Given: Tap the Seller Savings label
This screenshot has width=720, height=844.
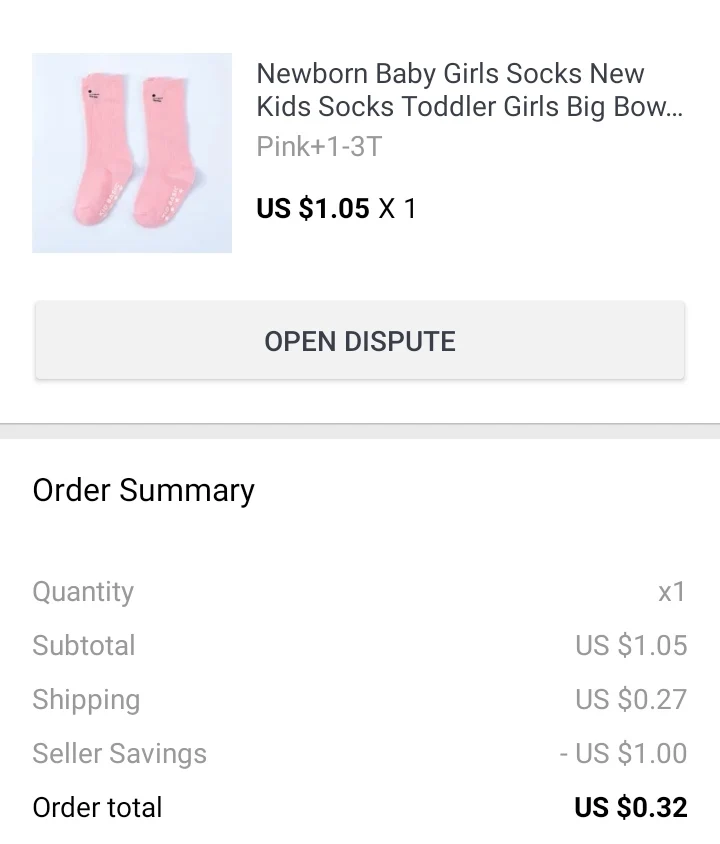Looking at the screenshot, I should (119, 753).
